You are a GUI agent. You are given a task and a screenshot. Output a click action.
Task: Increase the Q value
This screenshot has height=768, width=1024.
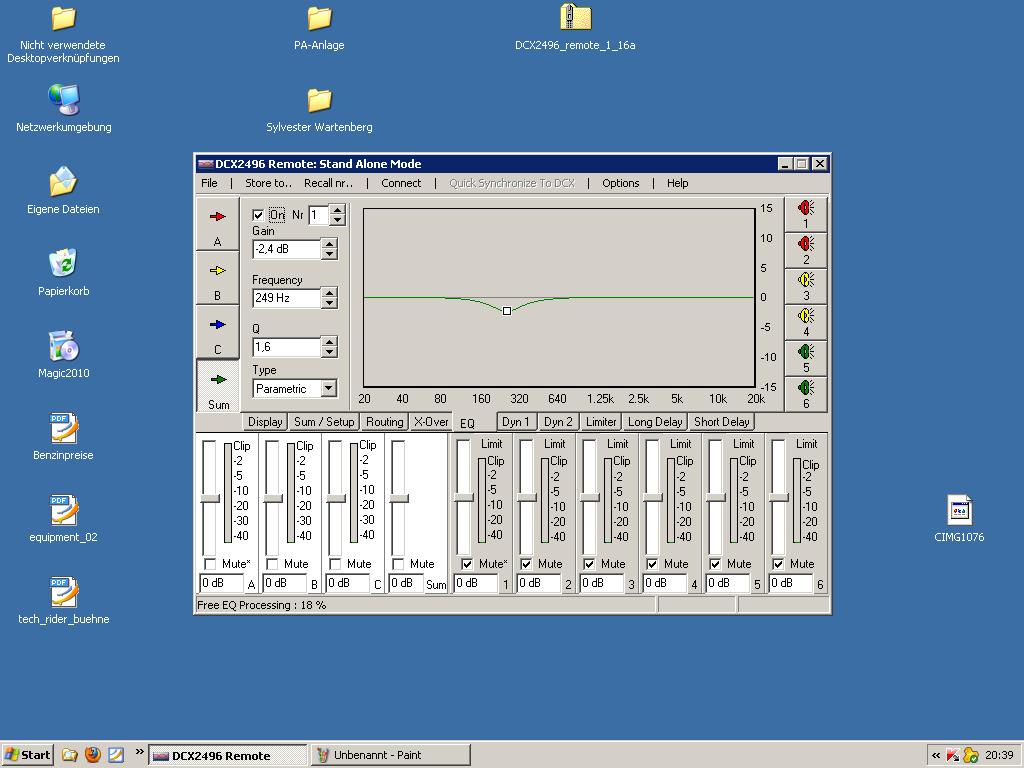[329, 342]
